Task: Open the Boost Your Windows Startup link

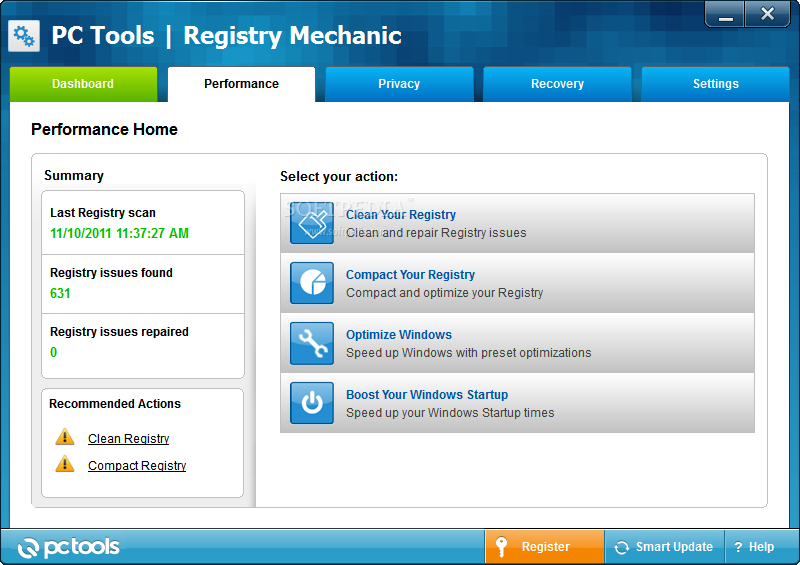Action: pos(427,395)
